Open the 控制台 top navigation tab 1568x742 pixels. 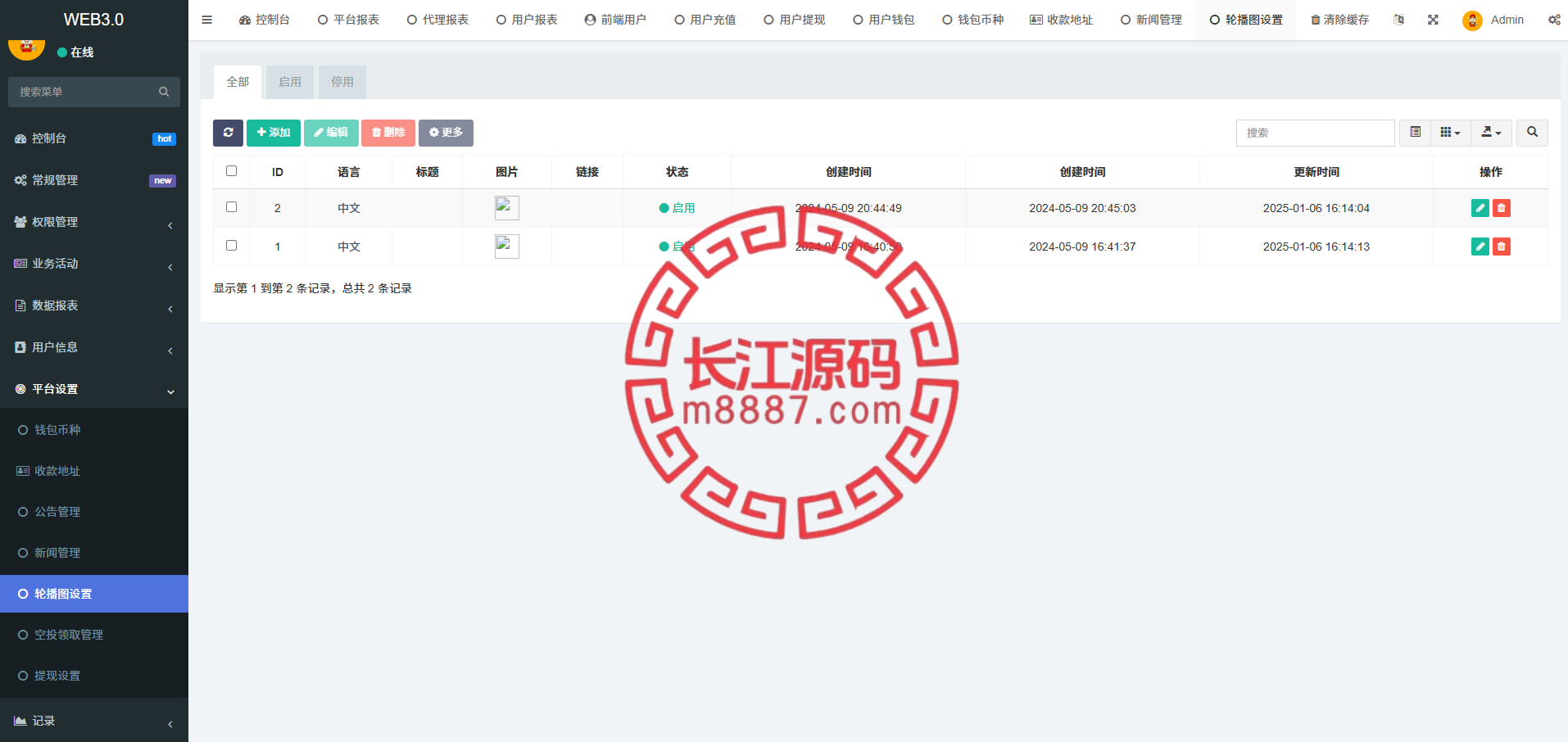[265, 20]
